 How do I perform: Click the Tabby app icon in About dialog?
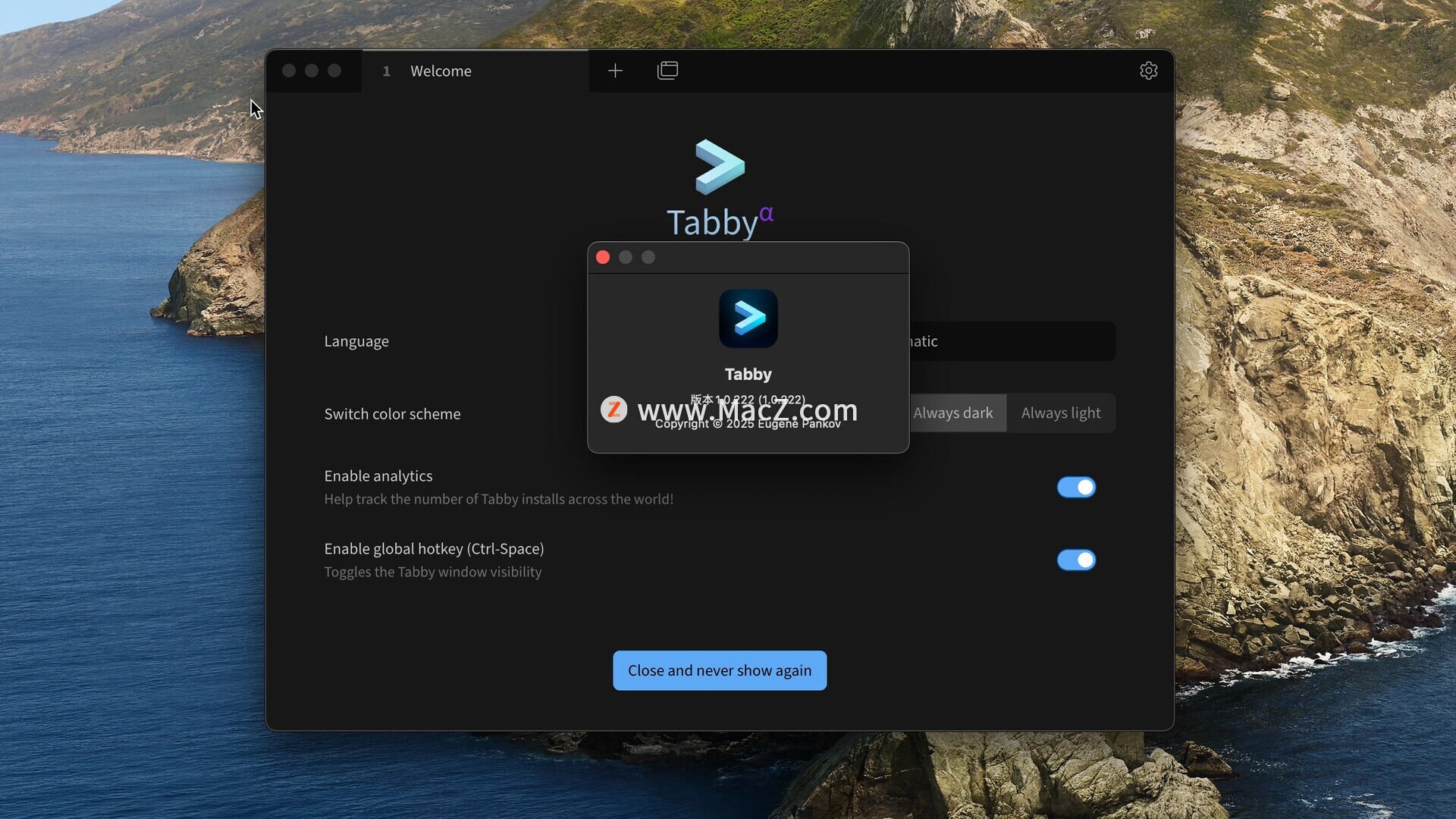tap(748, 318)
